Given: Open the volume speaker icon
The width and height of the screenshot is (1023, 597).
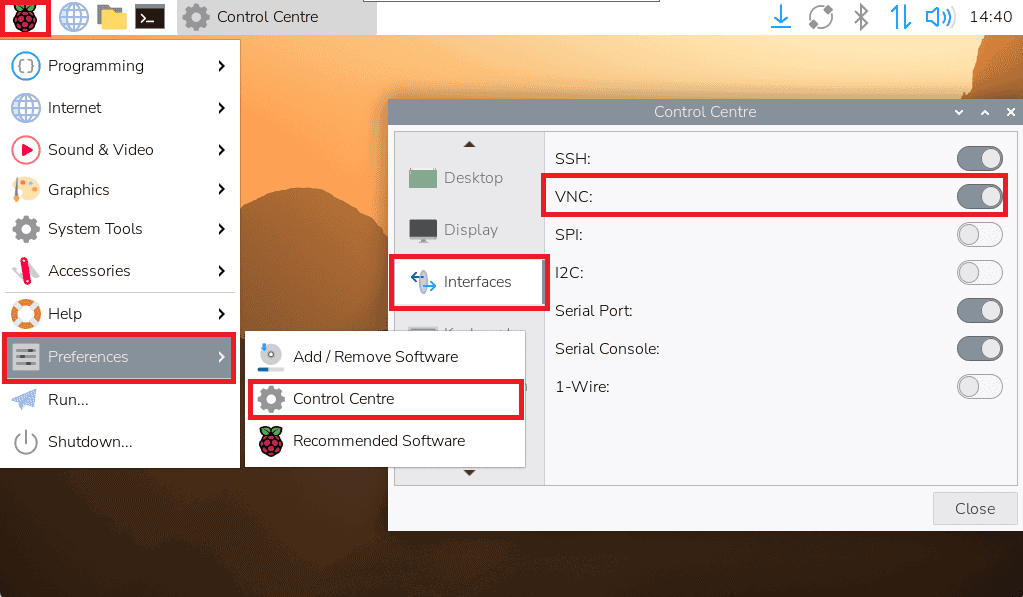Looking at the screenshot, I should pyautogui.click(x=938, y=17).
